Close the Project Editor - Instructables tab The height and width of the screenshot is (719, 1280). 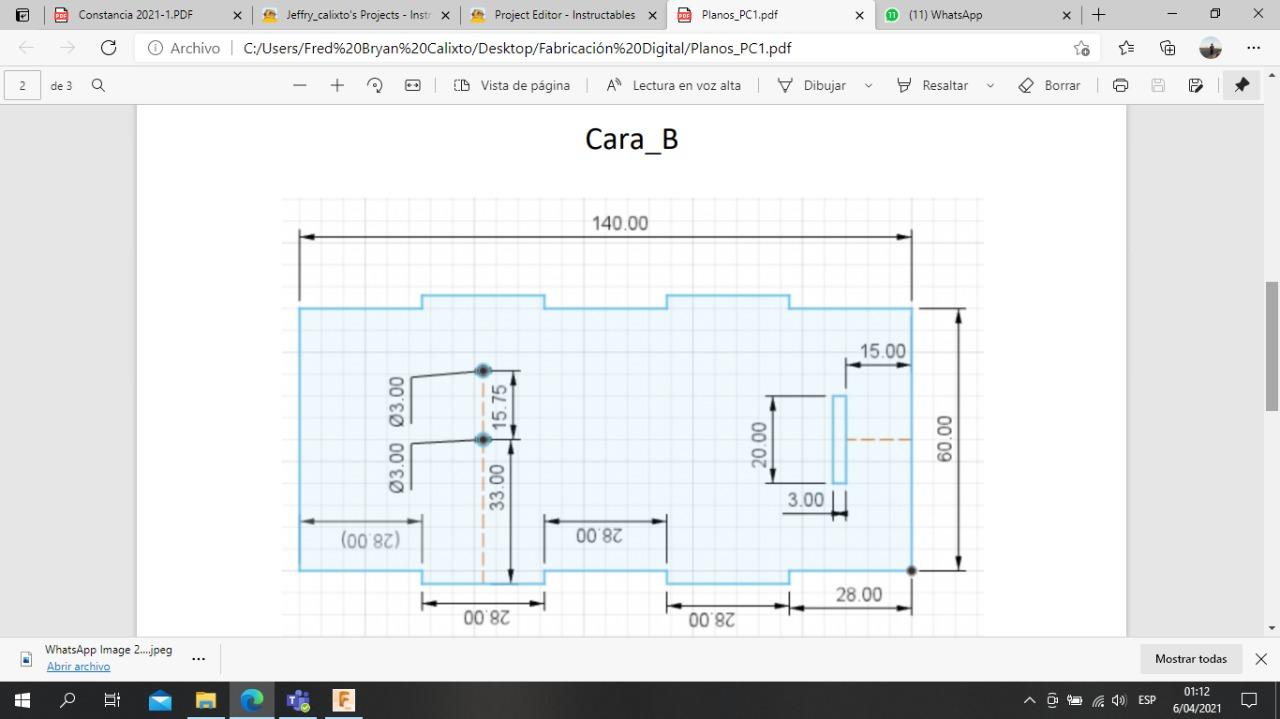[652, 15]
